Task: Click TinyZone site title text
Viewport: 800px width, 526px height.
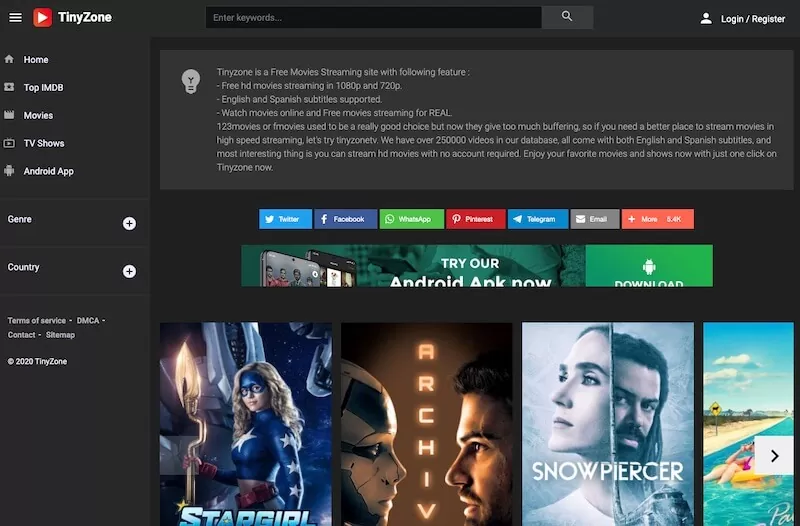Action: click(x=85, y=17)
